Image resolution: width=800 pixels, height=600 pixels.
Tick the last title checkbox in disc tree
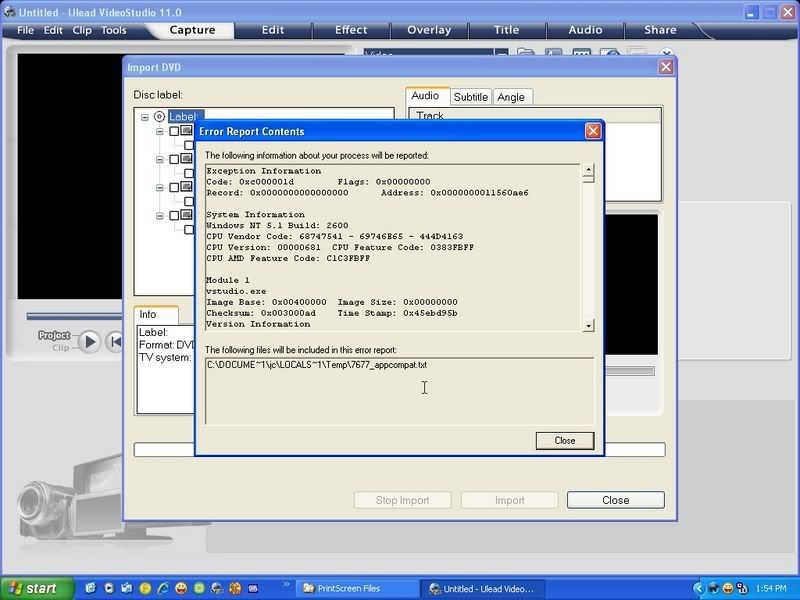coord(174,215)
